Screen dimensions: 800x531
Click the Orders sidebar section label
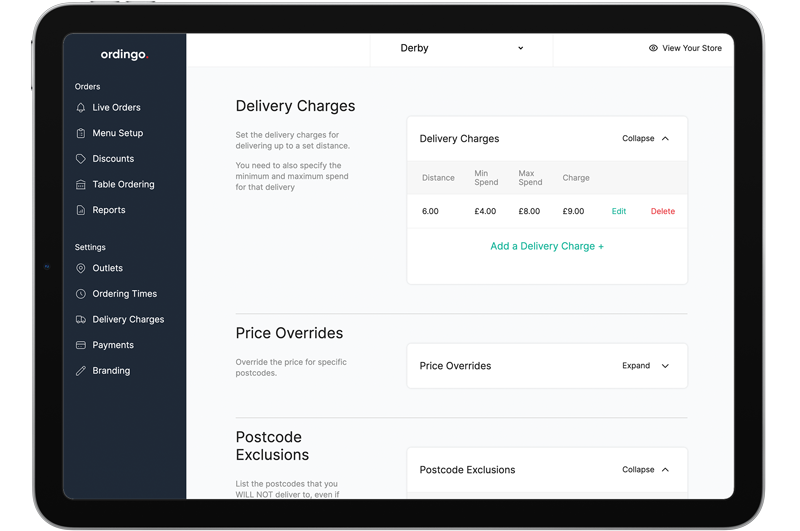pos(87,87)
